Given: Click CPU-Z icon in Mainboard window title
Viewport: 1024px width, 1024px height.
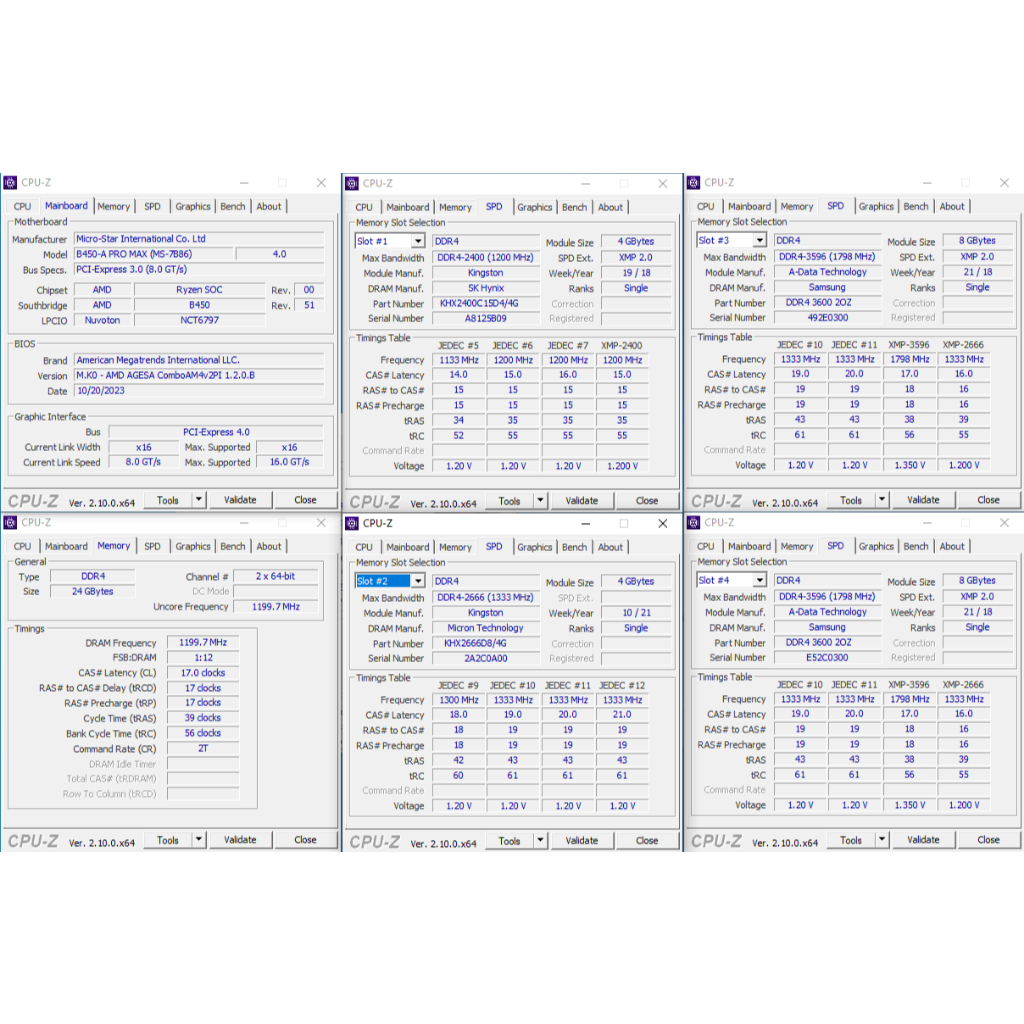Looking at the screenshot, I should [x=10, y=183].
